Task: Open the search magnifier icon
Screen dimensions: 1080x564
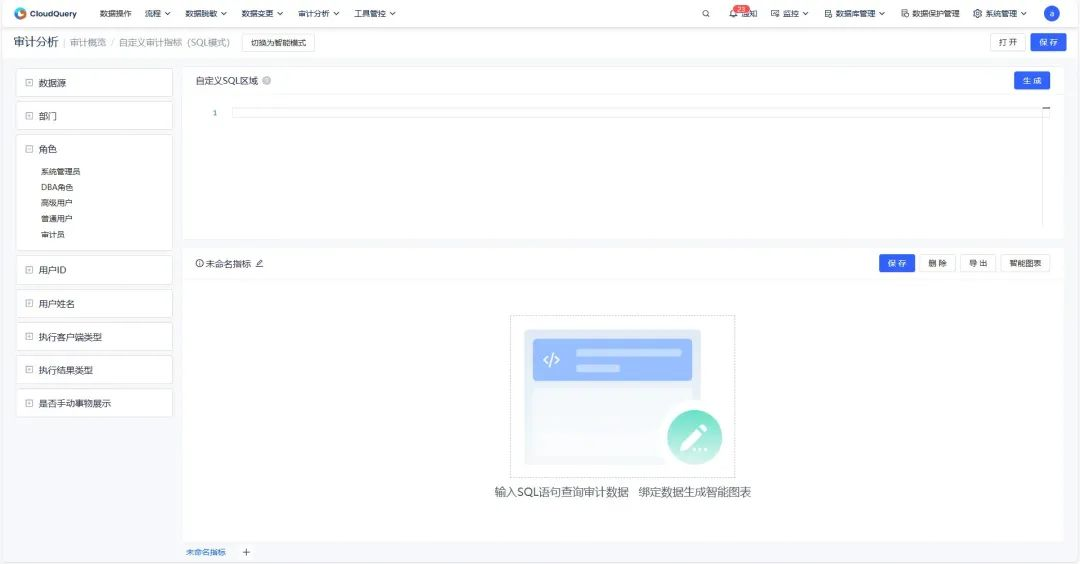Action: (706, 14)
